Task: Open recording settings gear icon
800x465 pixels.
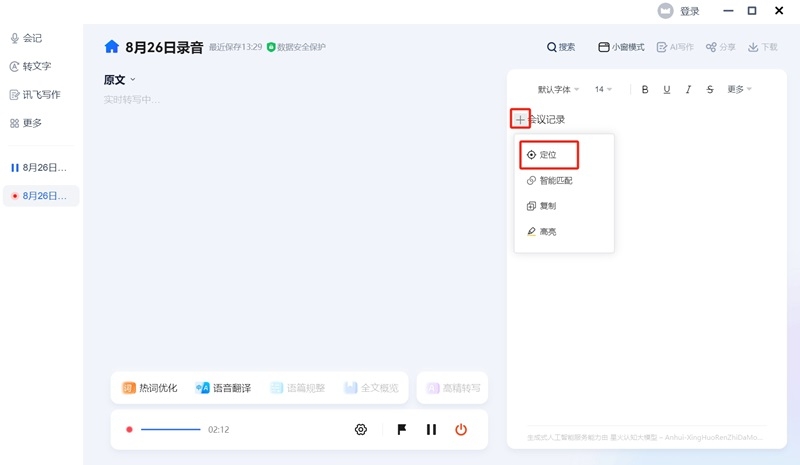Action: pyautogui.click(x=361, y=429)
